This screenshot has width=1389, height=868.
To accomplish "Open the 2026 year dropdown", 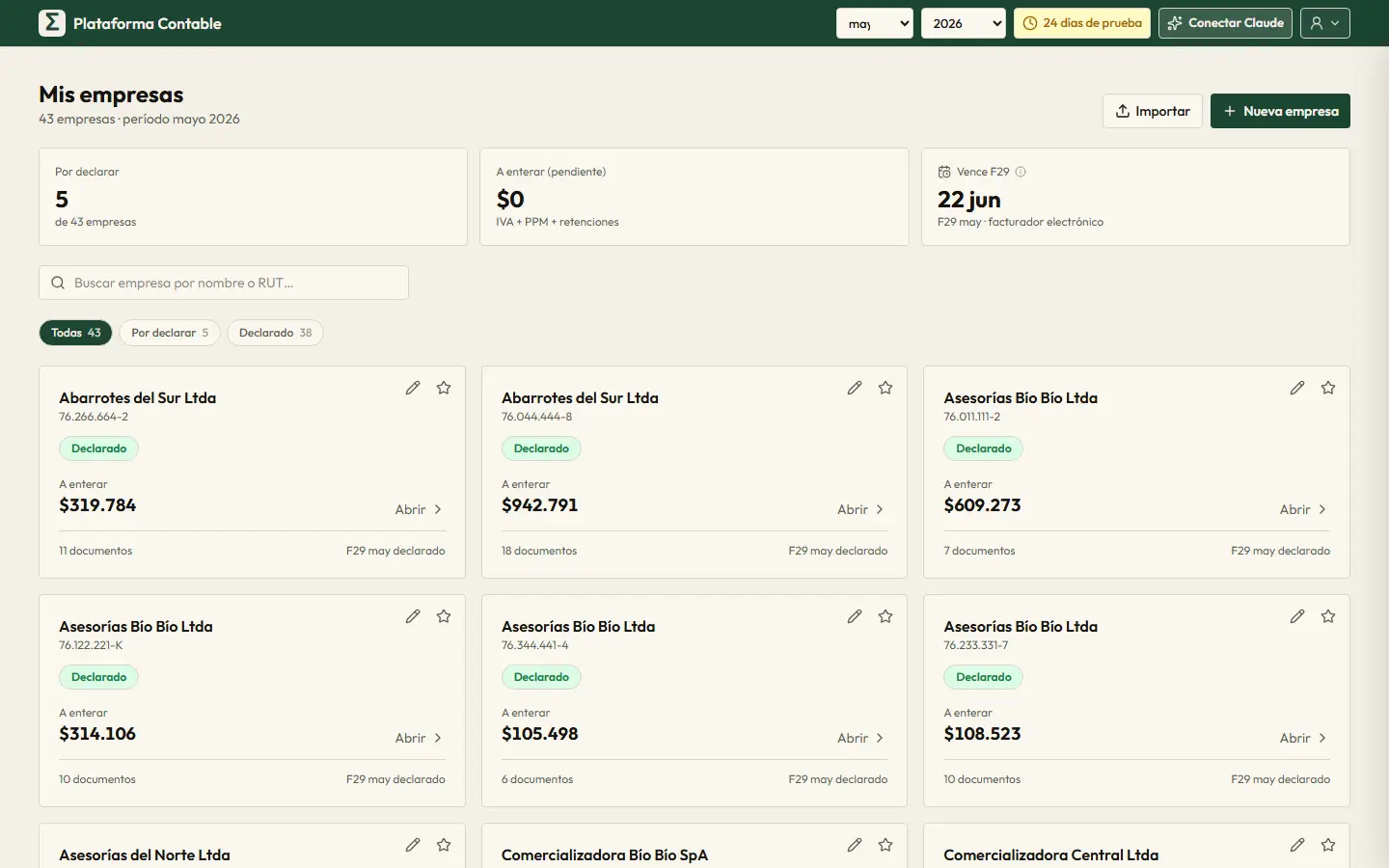I will pyautogui.click(x=964, y=23).
